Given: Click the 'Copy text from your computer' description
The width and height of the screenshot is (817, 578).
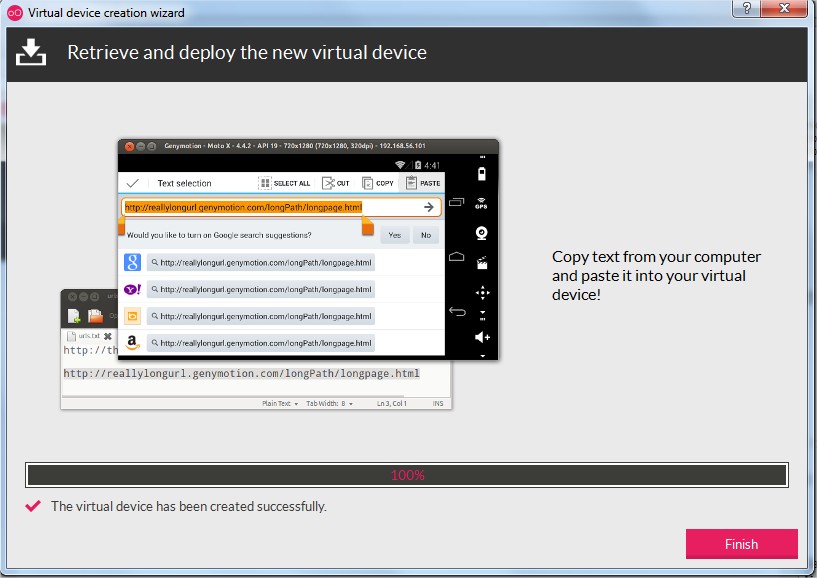Looking at the screenshot, I should (656, 276).
